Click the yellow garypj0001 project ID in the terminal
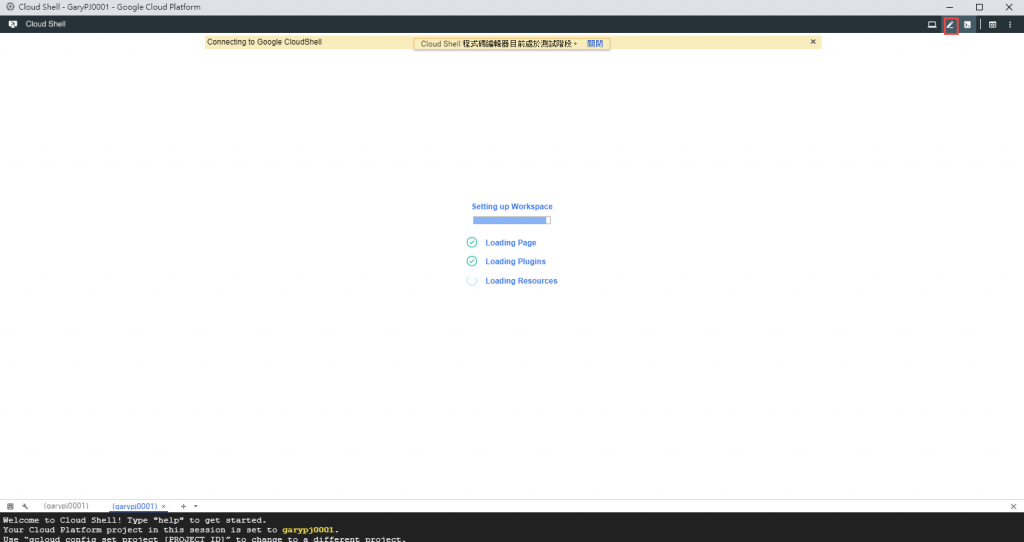 [x=308, y=530]
